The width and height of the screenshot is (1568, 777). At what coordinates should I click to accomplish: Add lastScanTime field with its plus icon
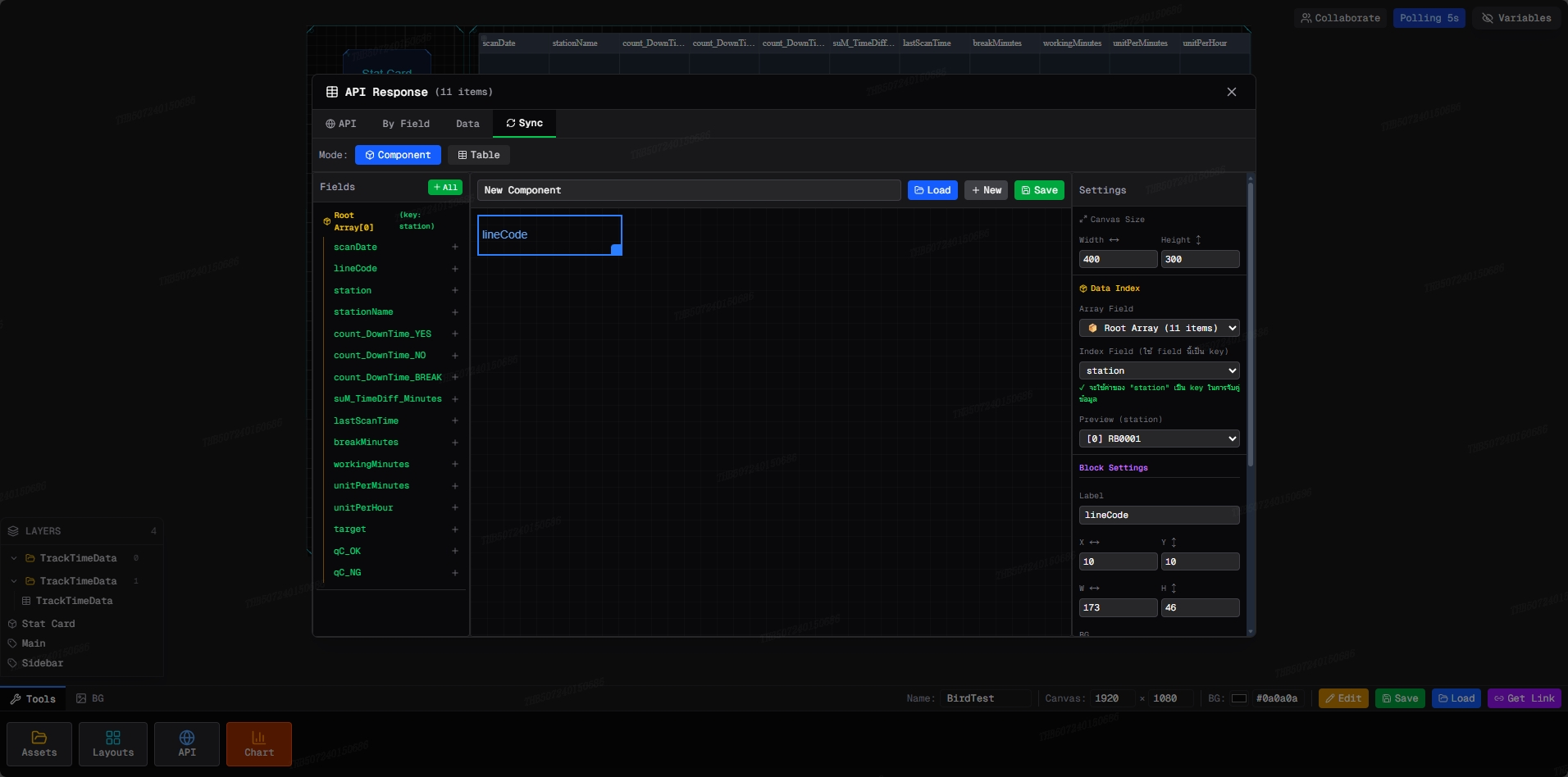pos(455,420)
